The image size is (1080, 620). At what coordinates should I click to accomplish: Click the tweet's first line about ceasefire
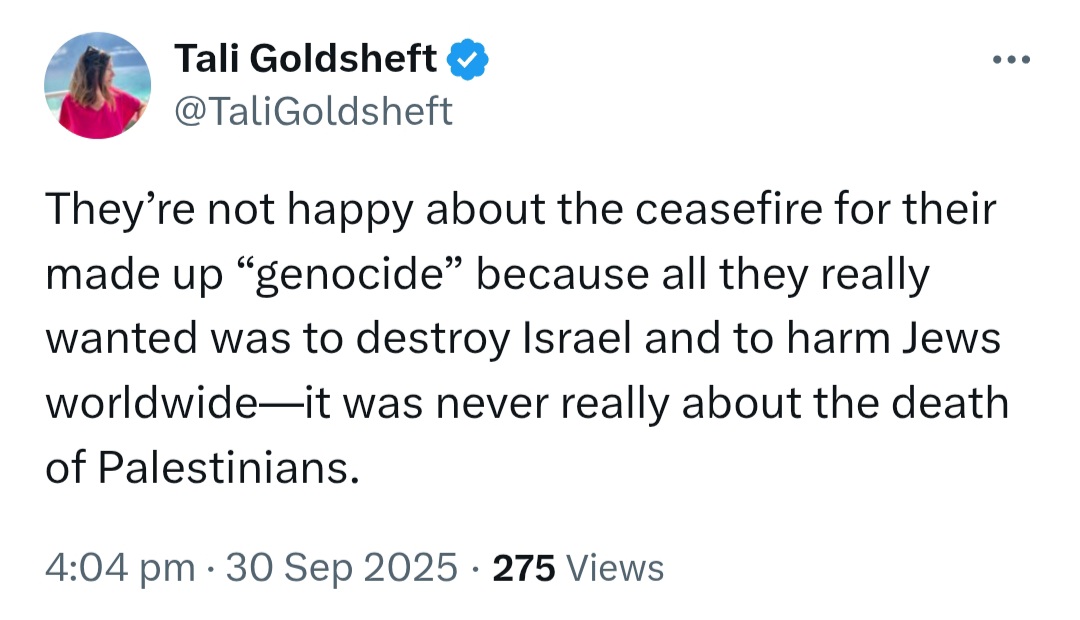(521, 209)
